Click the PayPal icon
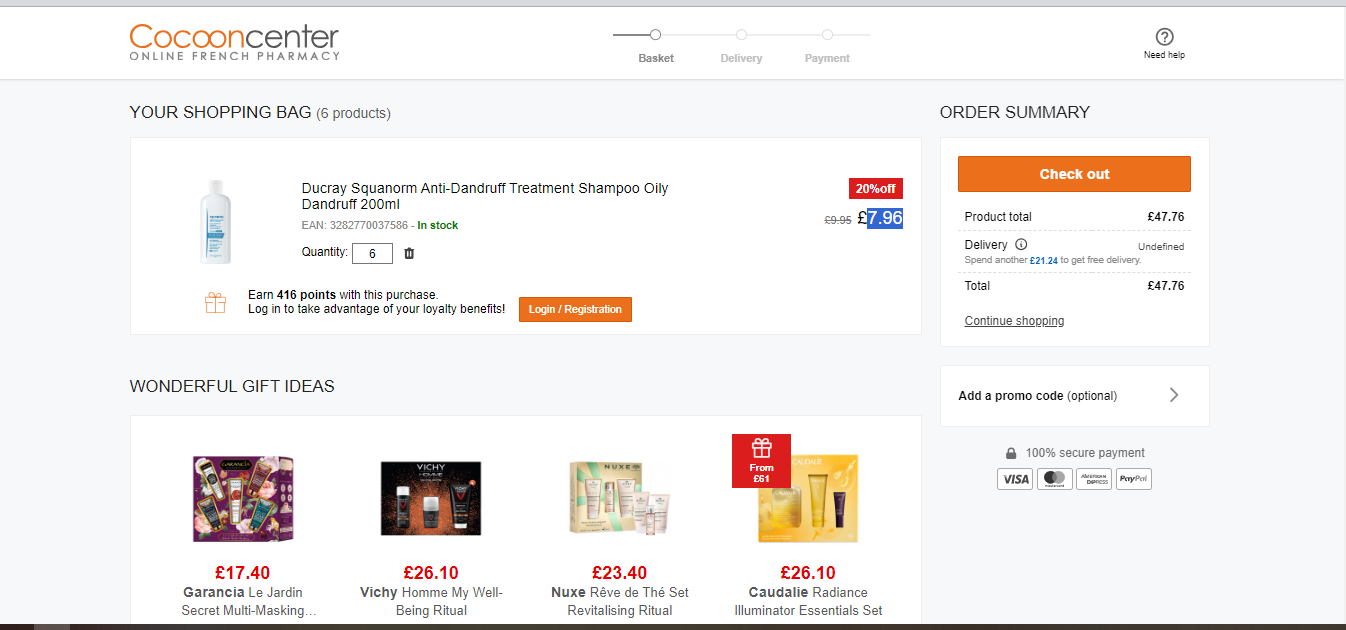Screen dimensions: 1346x630 (1133, 479)
